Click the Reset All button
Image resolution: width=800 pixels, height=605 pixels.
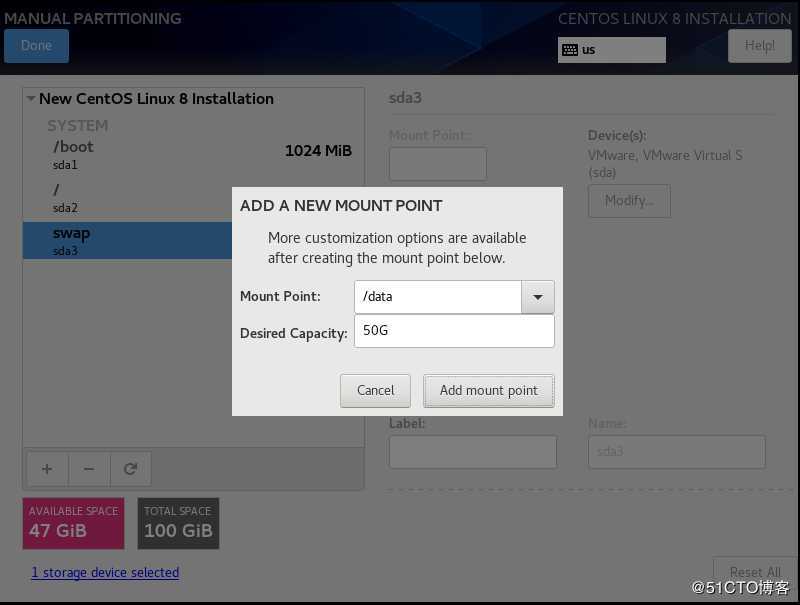click(755, 572)
